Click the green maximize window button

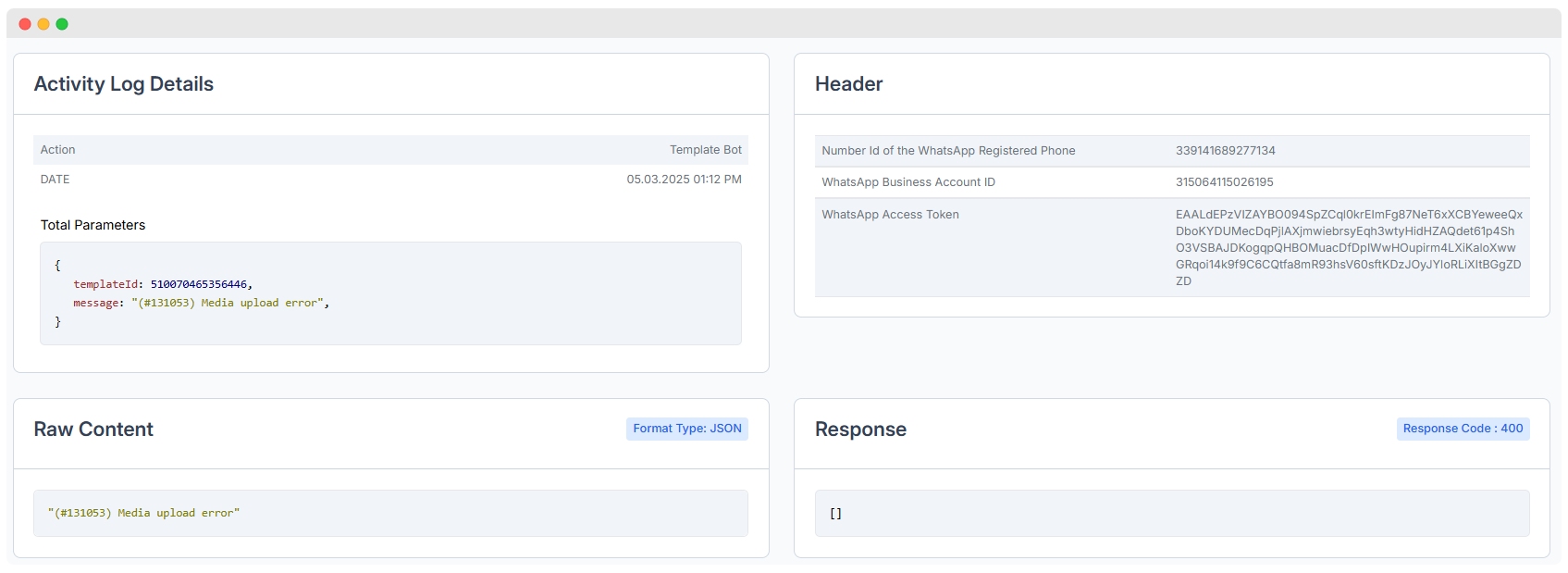pyautogui.click(x=62, y=24)
